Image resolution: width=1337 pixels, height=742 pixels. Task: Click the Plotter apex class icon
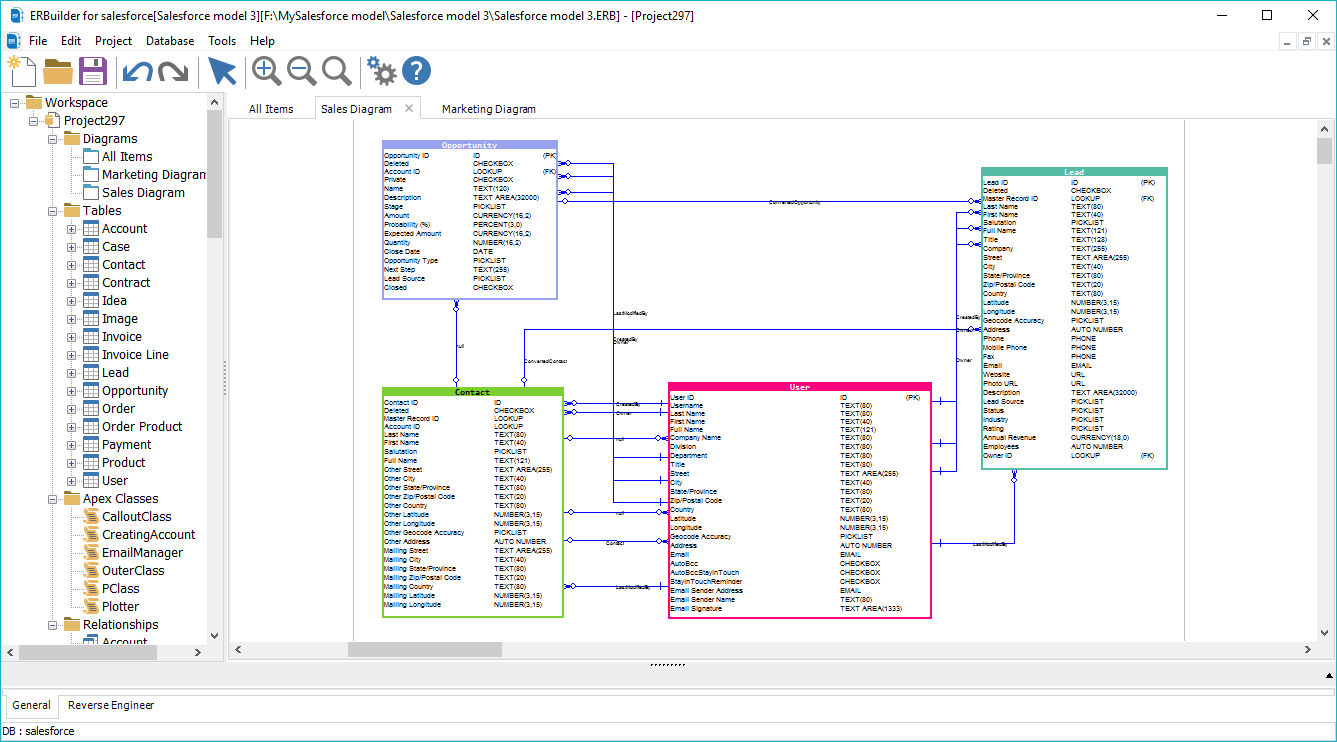[x=91, y=607]
